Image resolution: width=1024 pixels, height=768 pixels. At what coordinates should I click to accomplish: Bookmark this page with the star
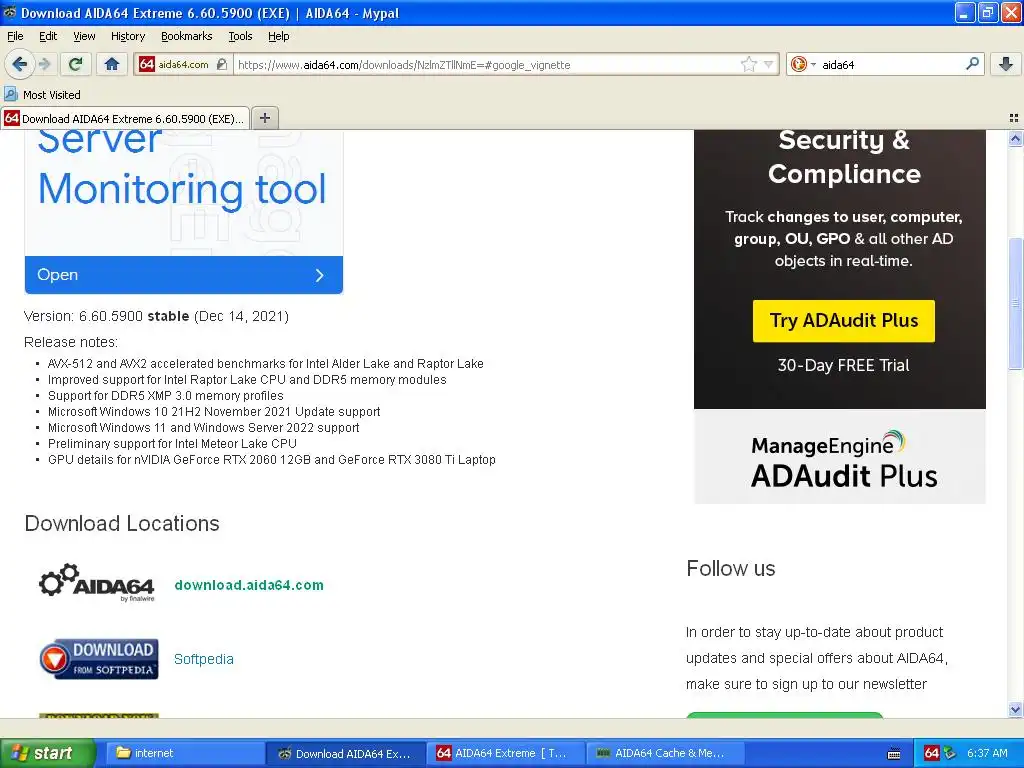click(748, 64)
